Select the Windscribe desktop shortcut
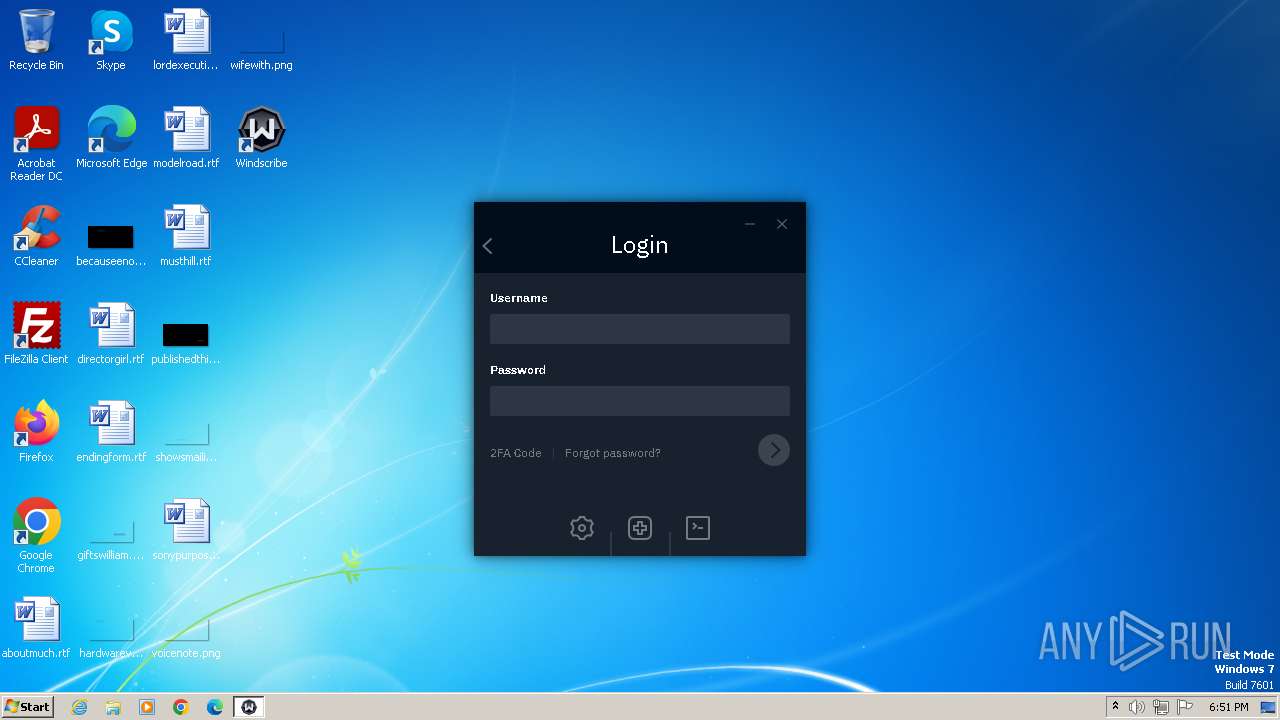 pyautogui.click(x=261, y=138)
